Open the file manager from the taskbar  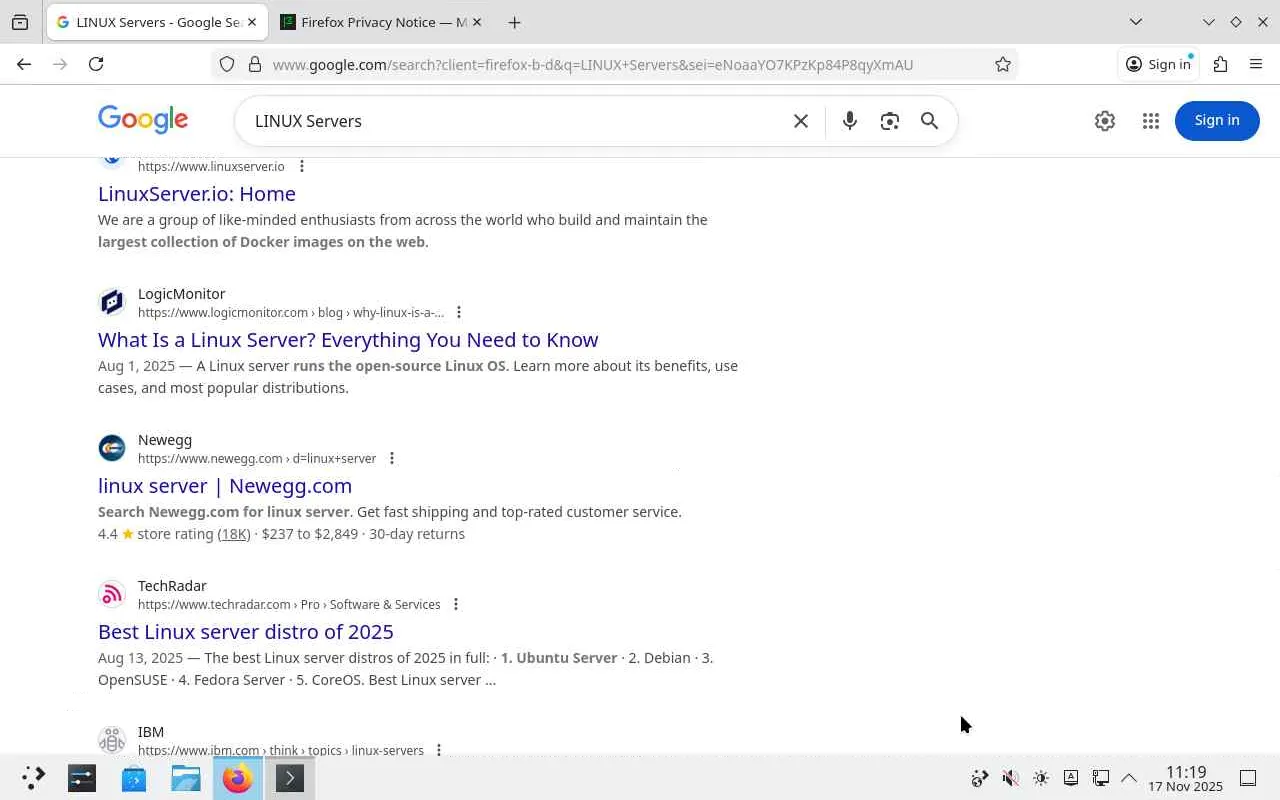click(186, 778)
